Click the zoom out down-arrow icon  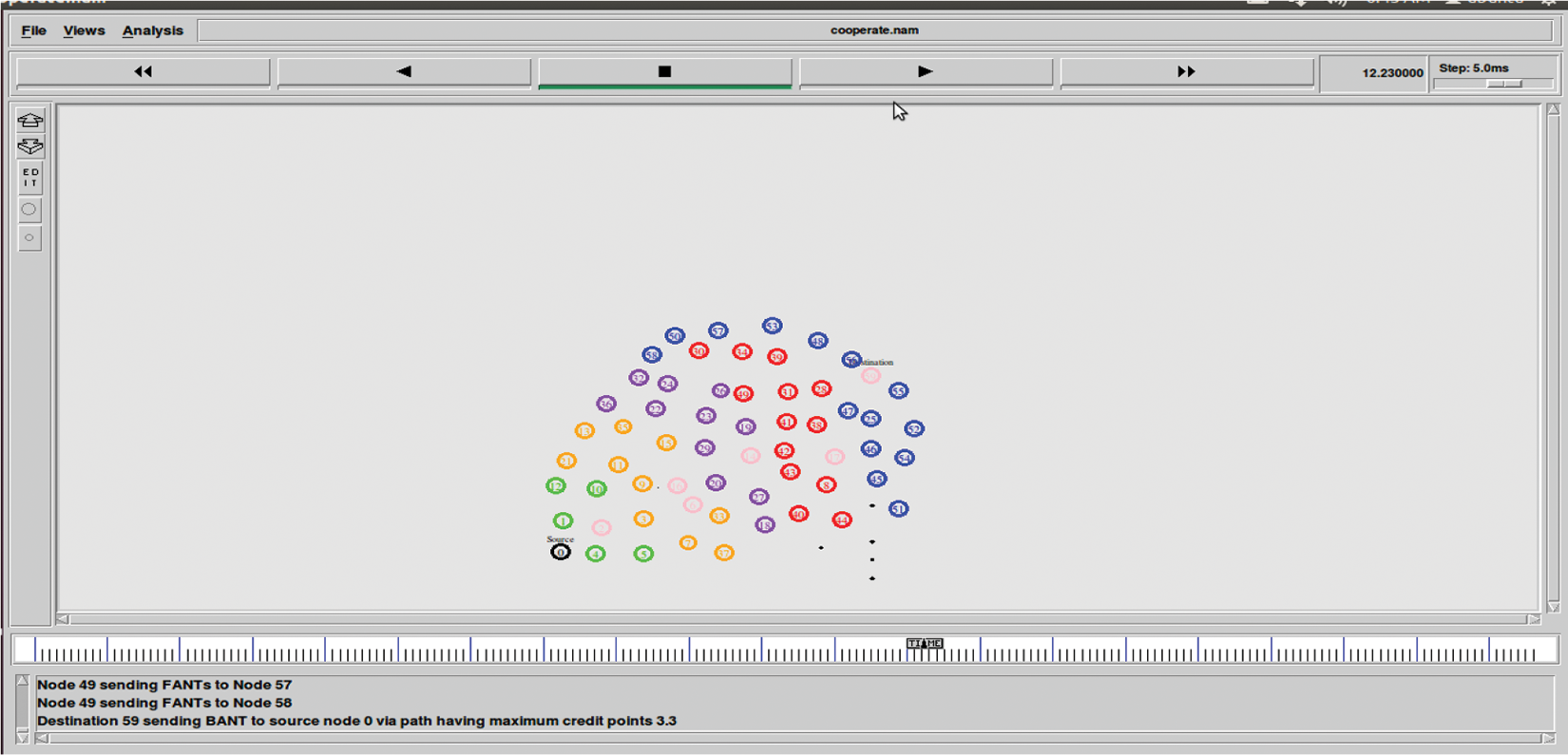[29, 146]
